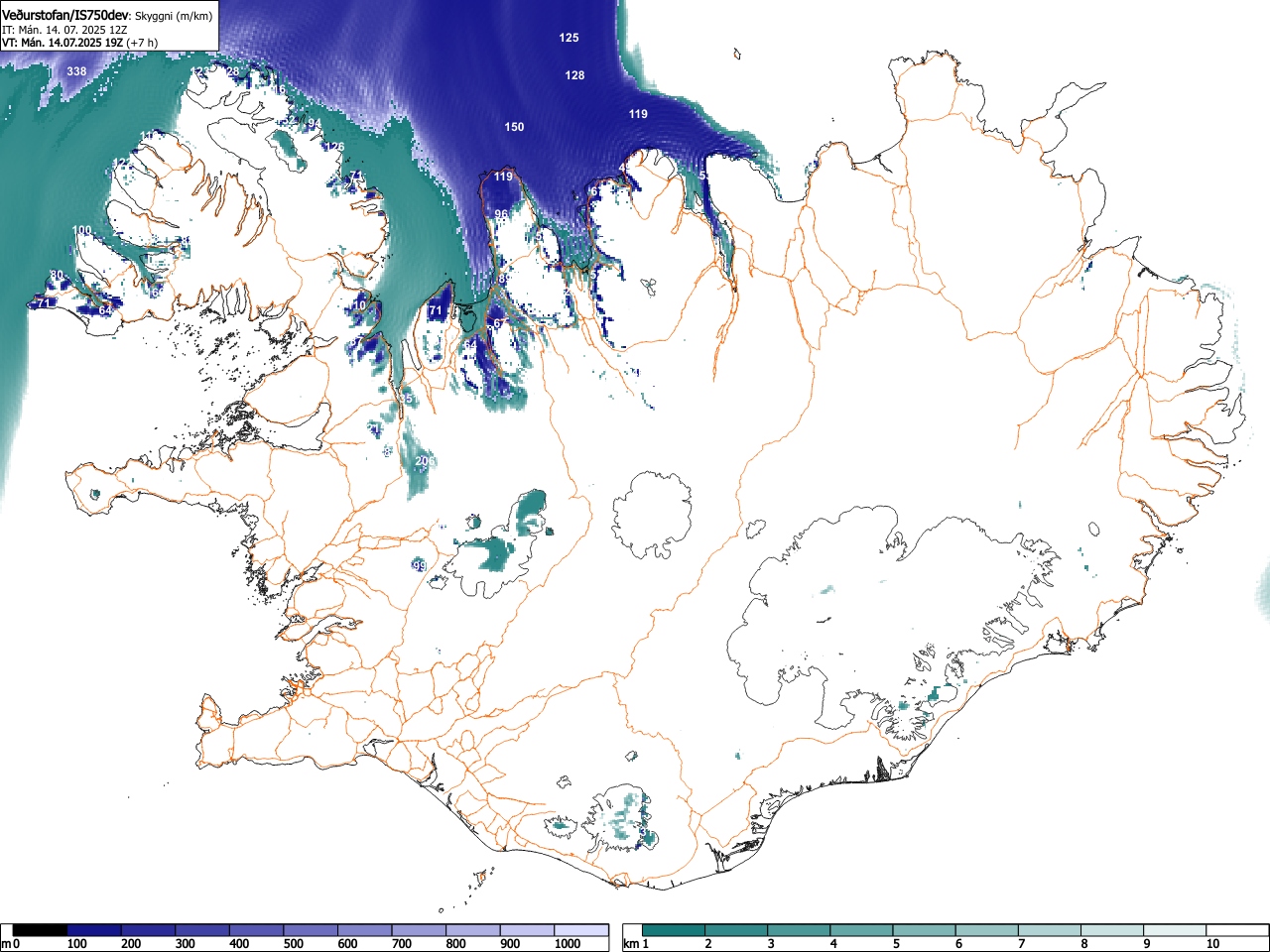Click the dark navy 100–200 m legend swatch

[x=94, y=930]
